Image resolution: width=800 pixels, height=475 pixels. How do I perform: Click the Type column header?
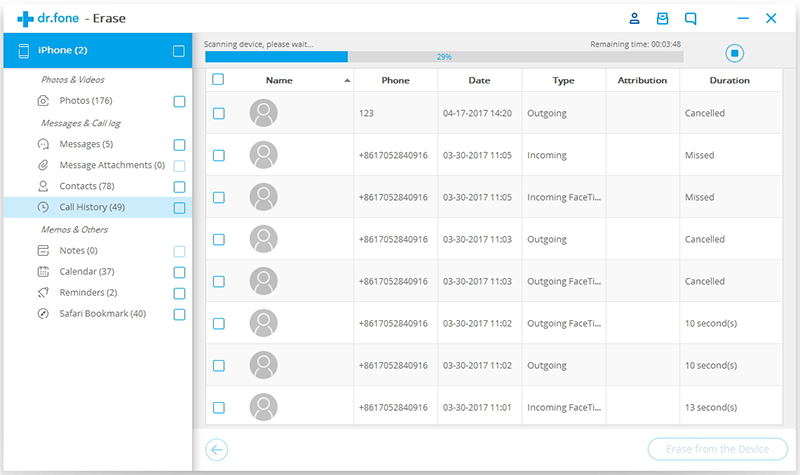[563, 80]
